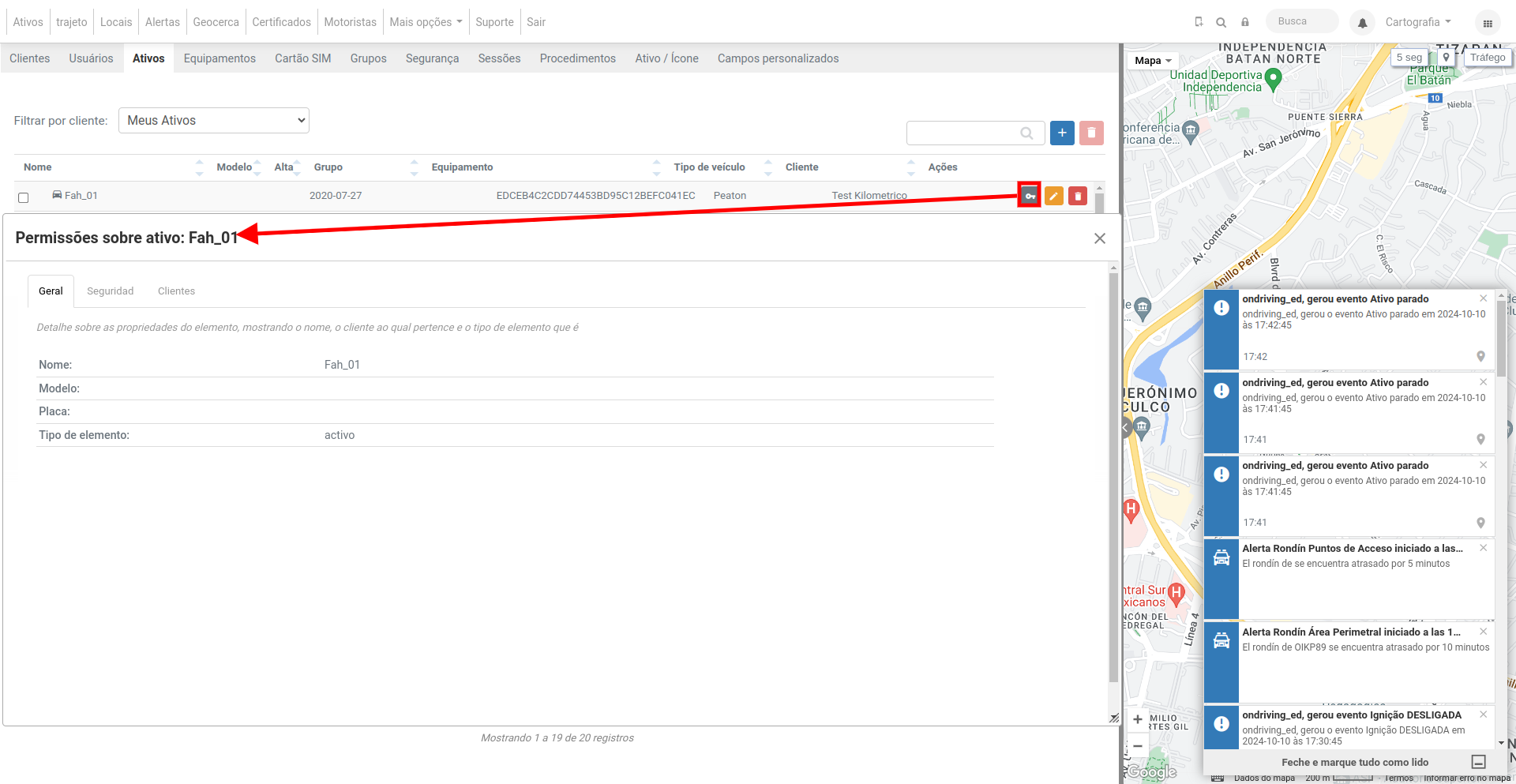
Task: Click the padlock icon in top bar
Action: [x=1245, y=22]
